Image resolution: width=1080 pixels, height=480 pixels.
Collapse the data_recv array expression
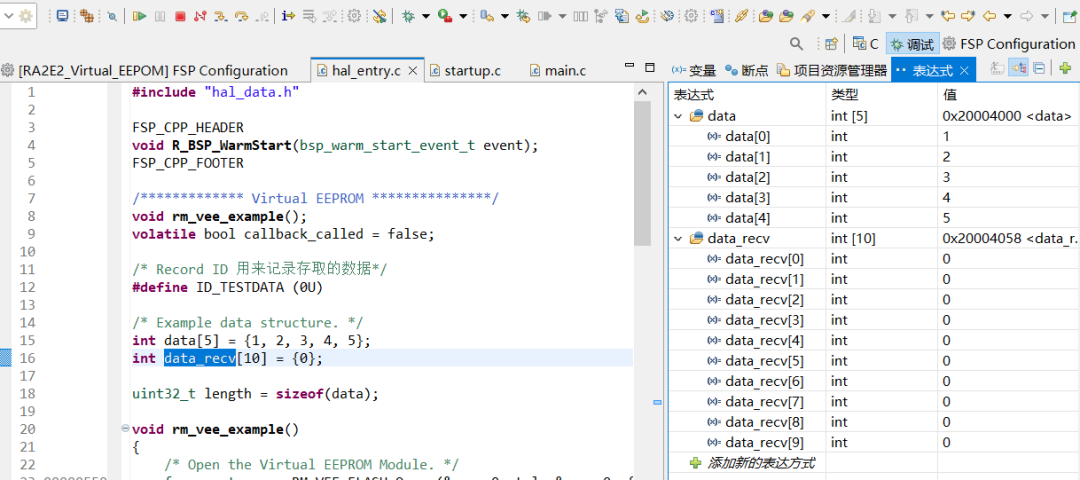point(679,238)
